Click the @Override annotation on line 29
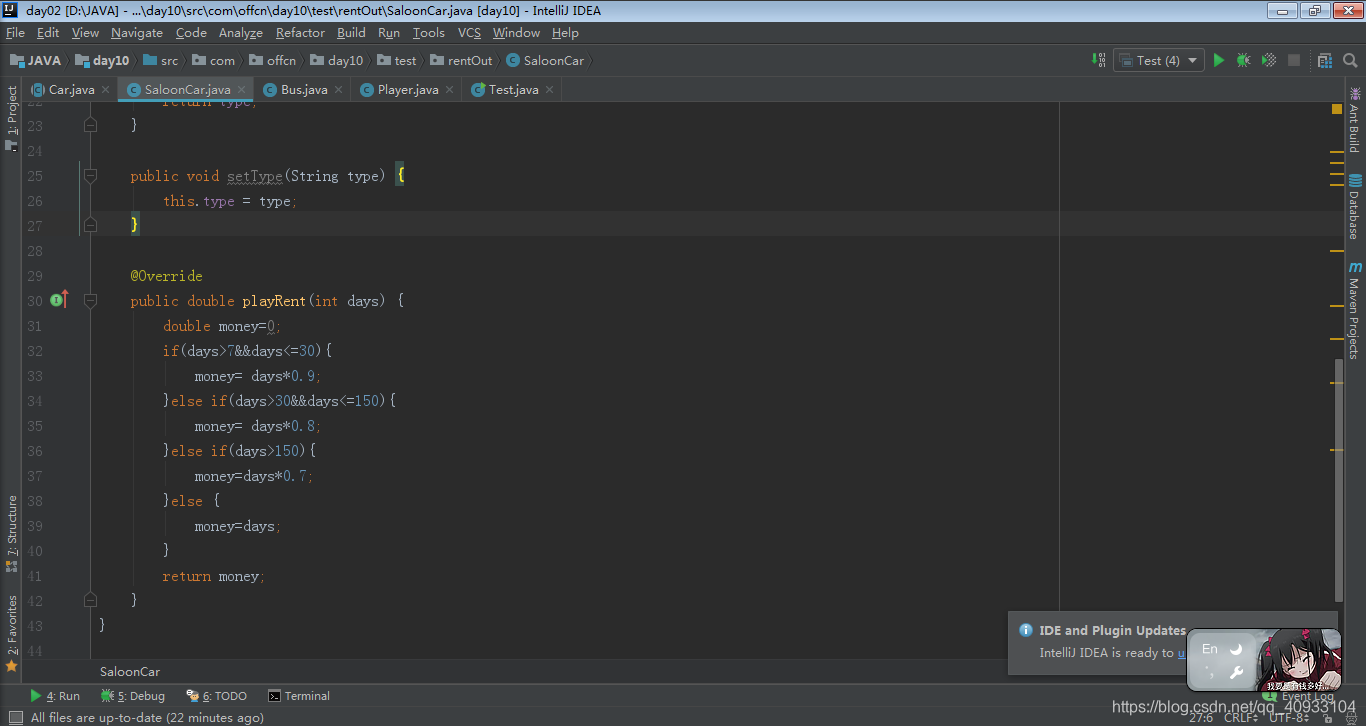Image resolution: width=1366 pixels, height=726 pixels. (x=166, y=276)
